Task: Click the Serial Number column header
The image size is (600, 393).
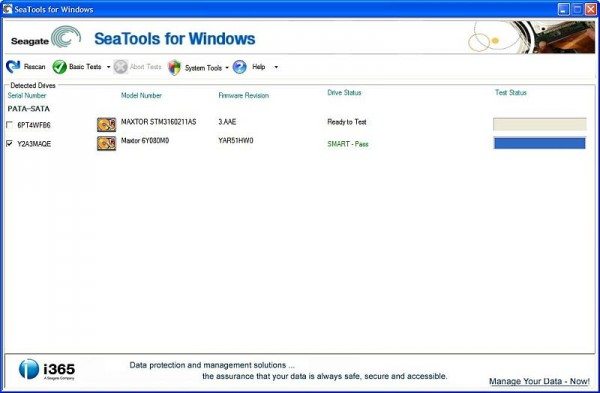Action: [x=27, y=95]
